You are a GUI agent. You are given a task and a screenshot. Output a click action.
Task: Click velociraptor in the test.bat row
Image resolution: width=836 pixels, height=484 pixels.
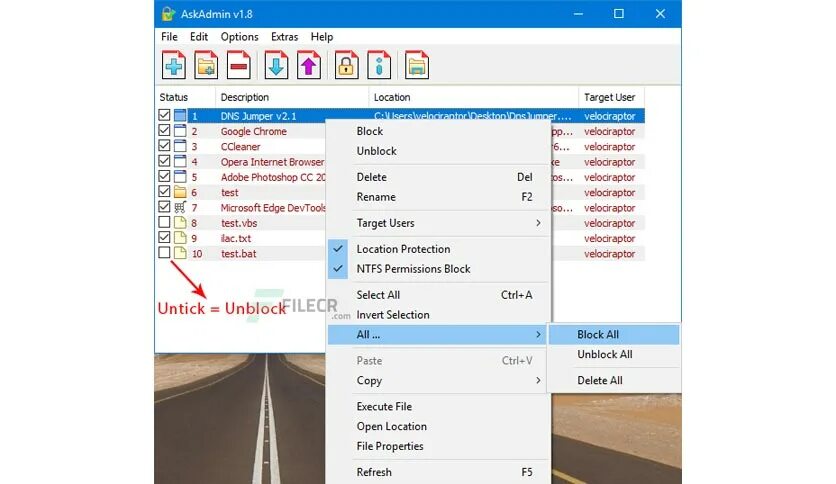click(x=609, y=254)
